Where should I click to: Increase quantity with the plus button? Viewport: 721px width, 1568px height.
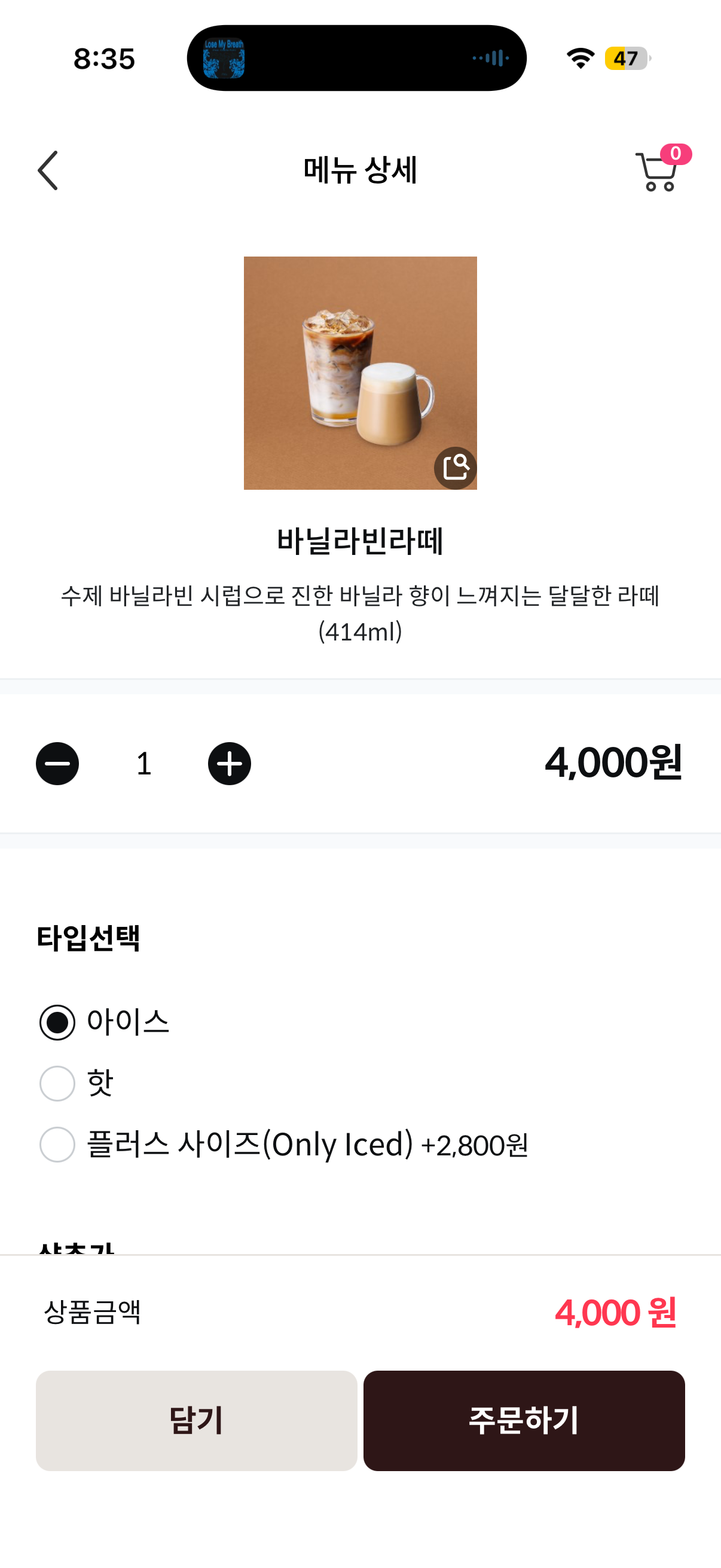(x=230, y=763)
